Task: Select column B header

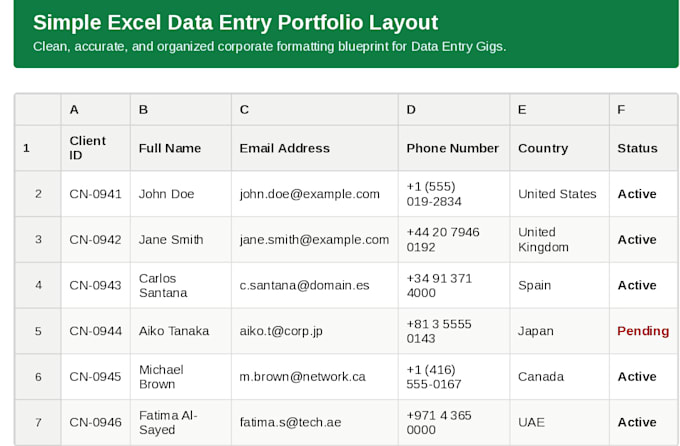Action: pos(180,109)
